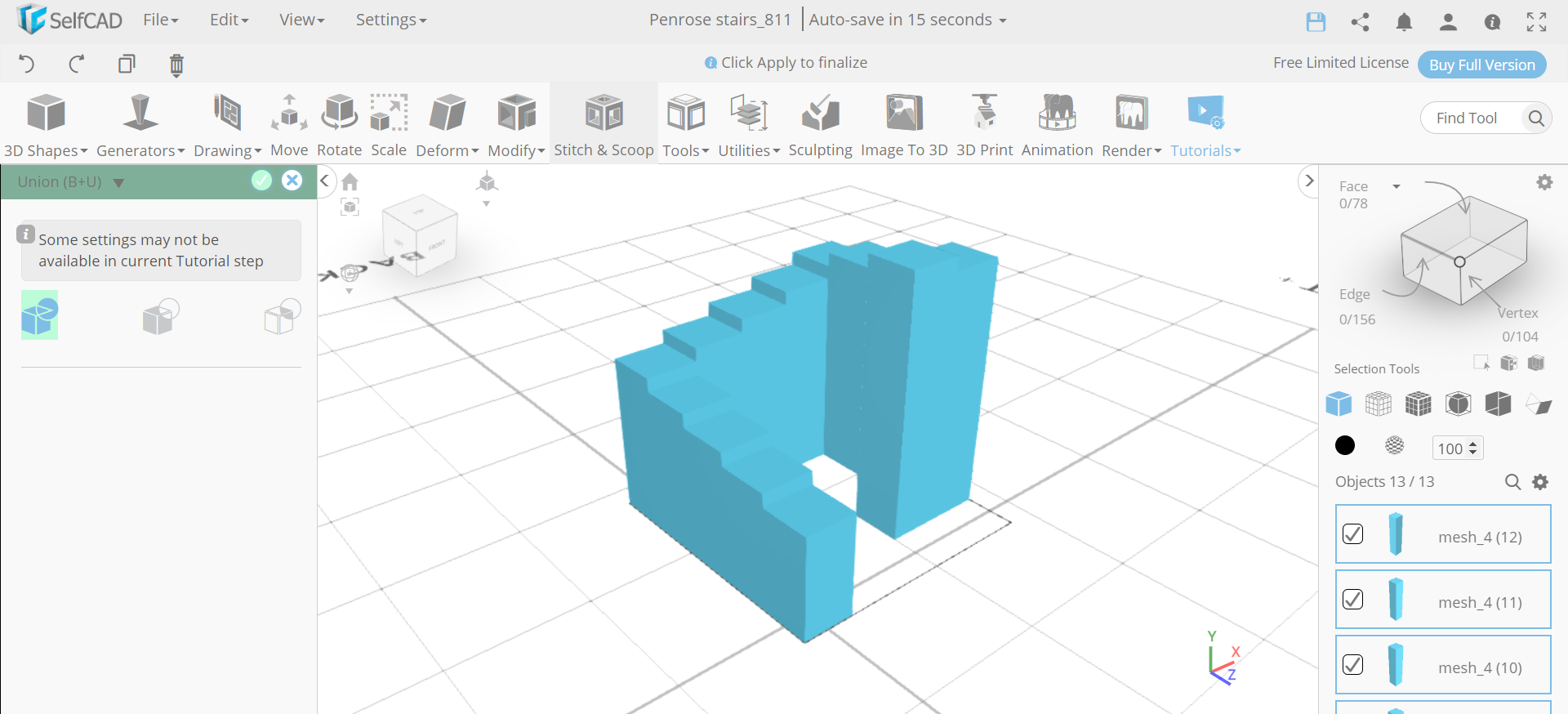The height and width of the screenshot is (714, 1568).
Task: Open the Tutorials menu
Action: tap(1205, 125)
